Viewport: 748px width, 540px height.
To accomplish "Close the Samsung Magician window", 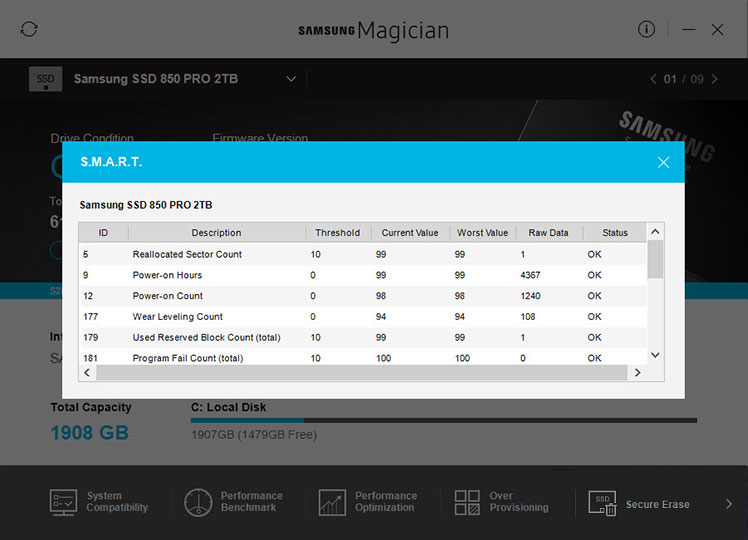I will pos(717,30).
